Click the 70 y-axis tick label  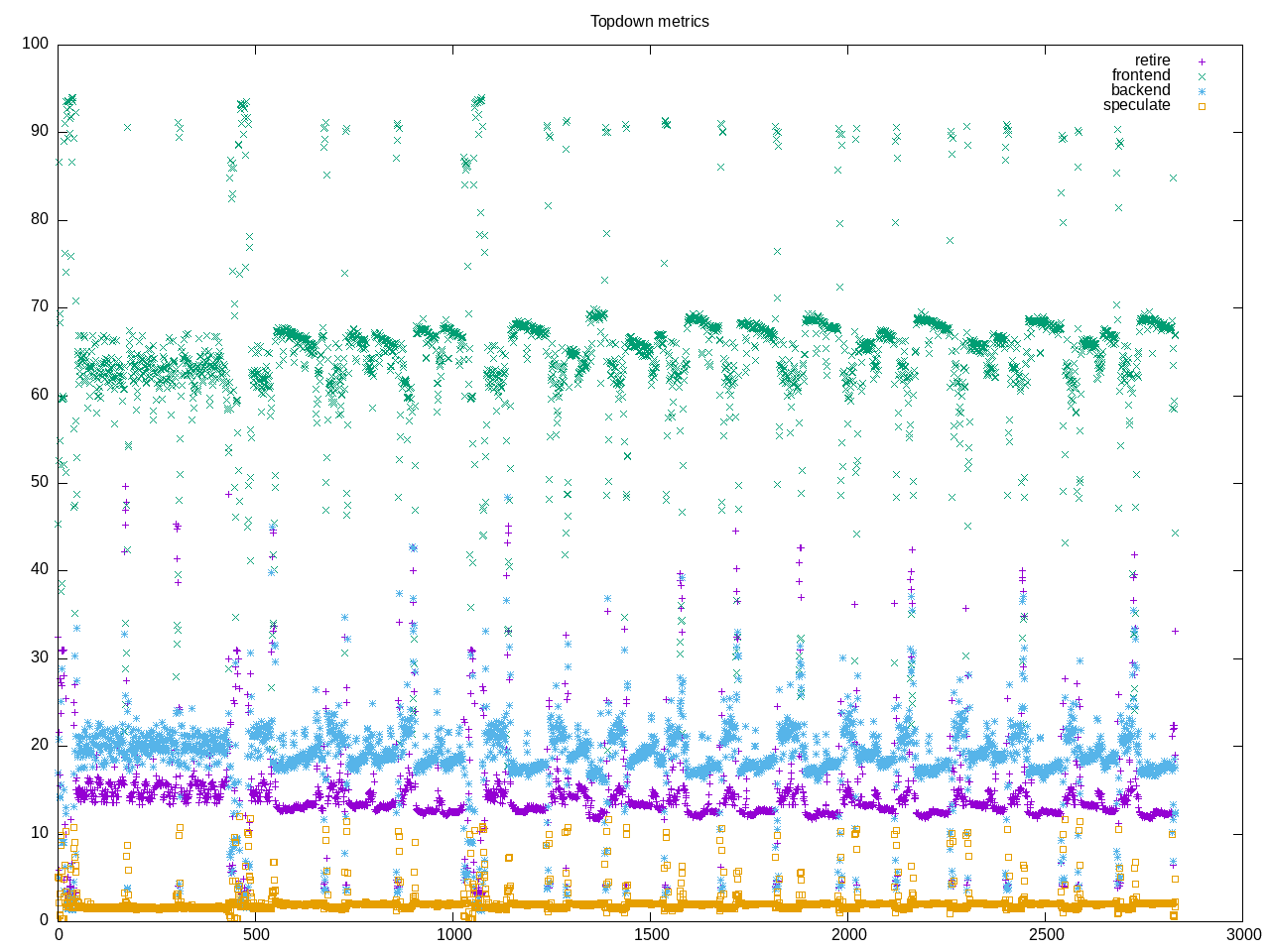pos(39,306)
